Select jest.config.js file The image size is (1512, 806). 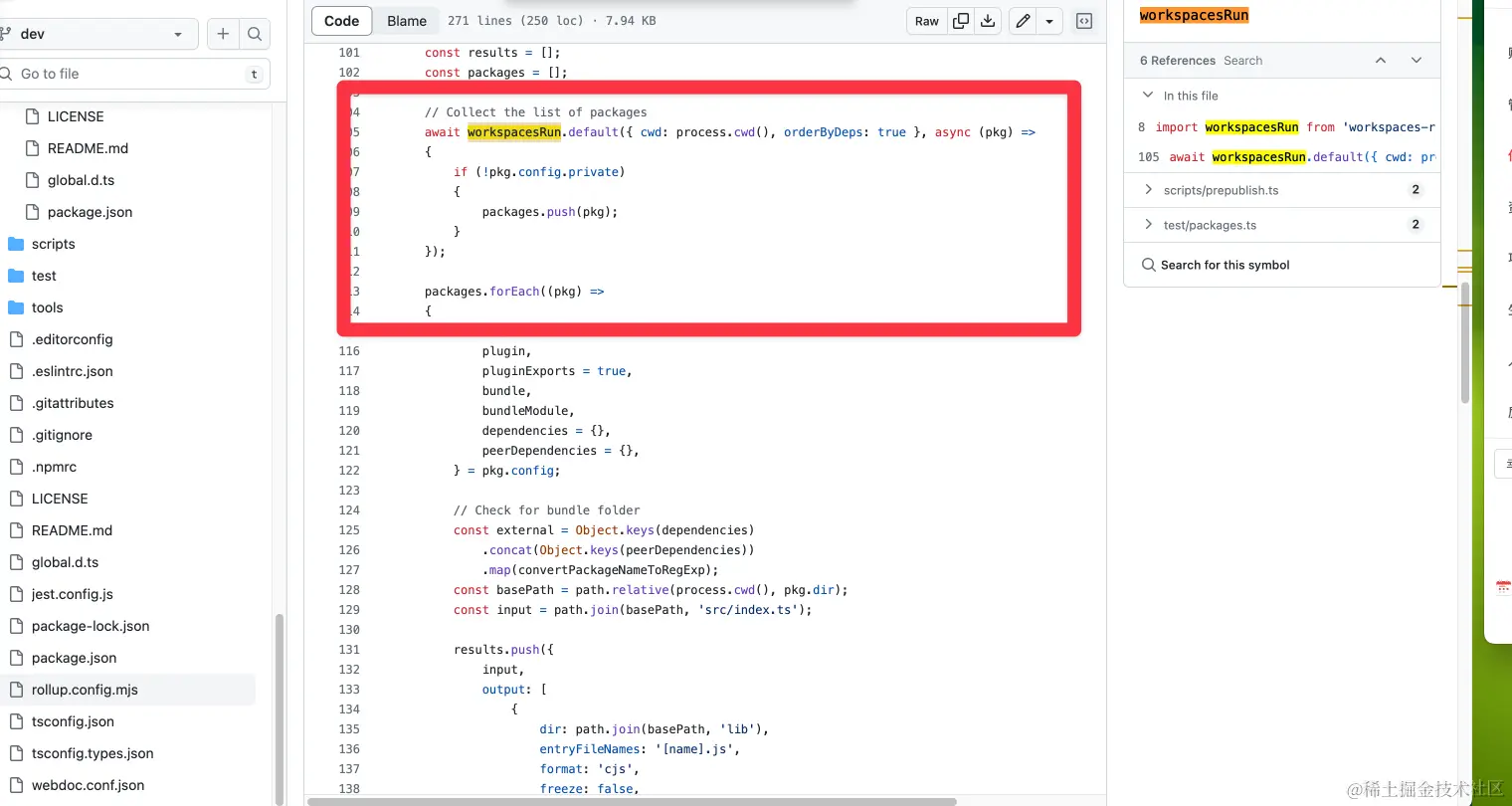click(x=72, y=594)
